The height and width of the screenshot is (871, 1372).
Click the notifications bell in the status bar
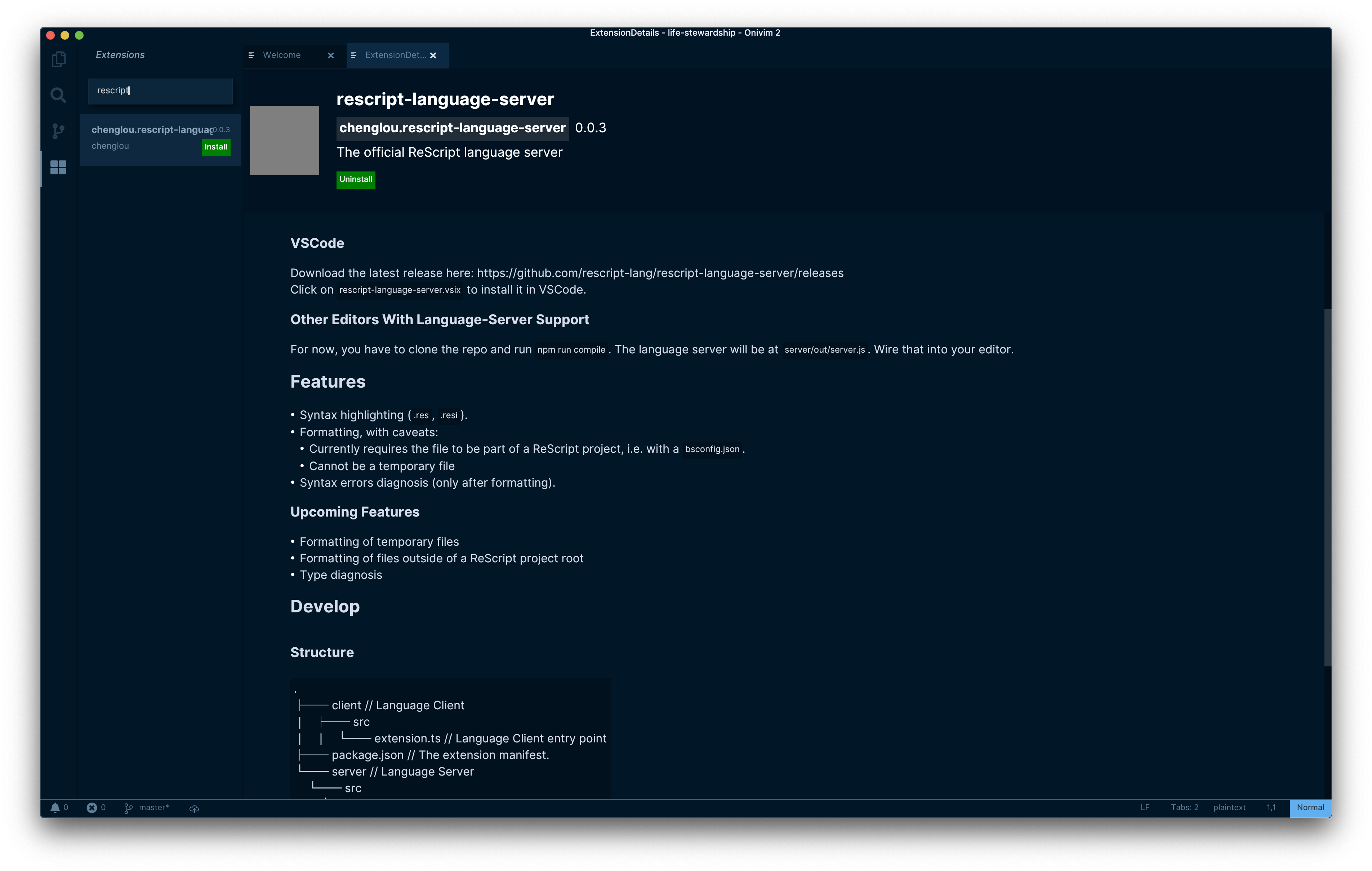point(55,808)
